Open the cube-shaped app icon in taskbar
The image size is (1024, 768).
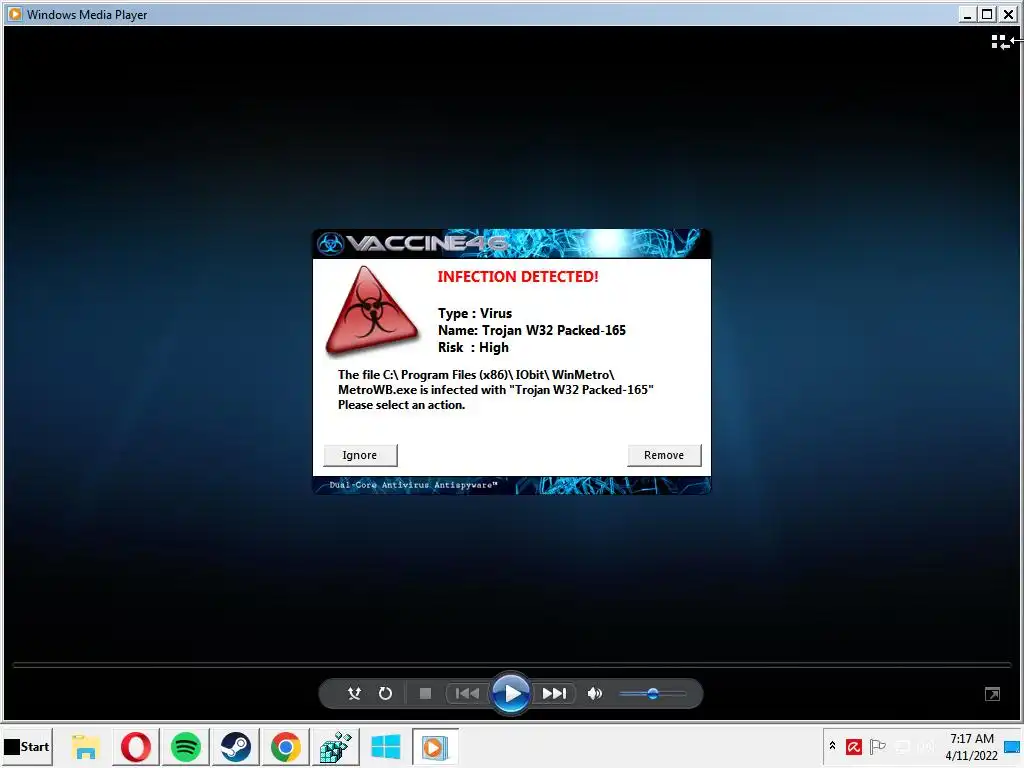point(336,746)
